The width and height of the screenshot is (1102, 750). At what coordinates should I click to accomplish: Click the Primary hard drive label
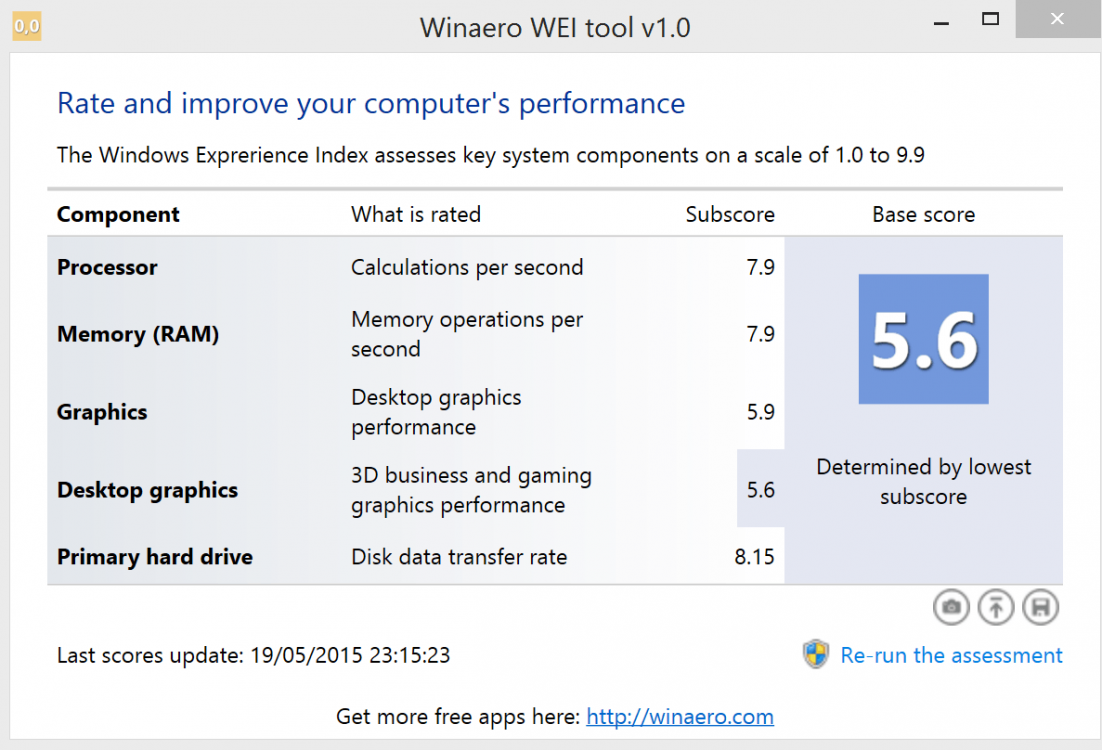pos(155,557)
